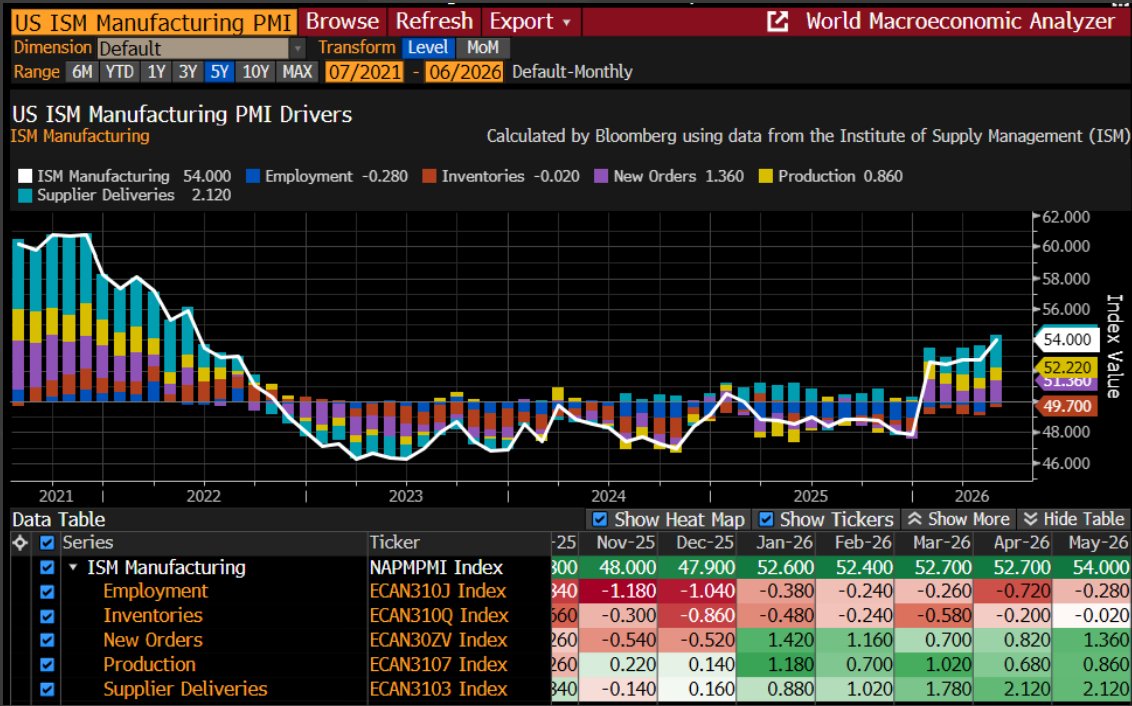Image resolution: width=1132 pixels, height=706 pixels.
Task: Click the 49.700 red axis value marker
Action: (x=1067, y=406)
